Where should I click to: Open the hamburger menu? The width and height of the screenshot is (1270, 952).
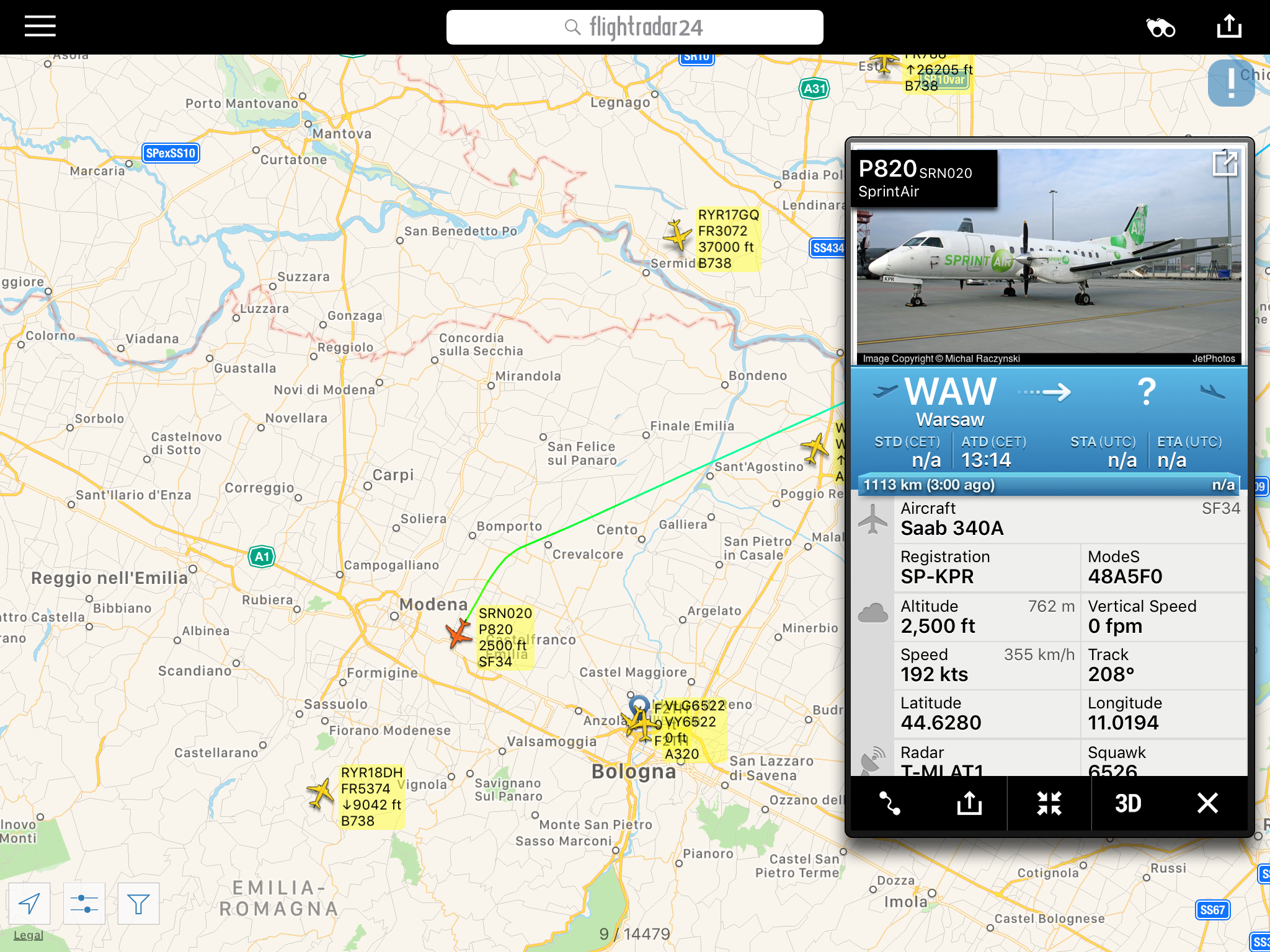[40, 27]
